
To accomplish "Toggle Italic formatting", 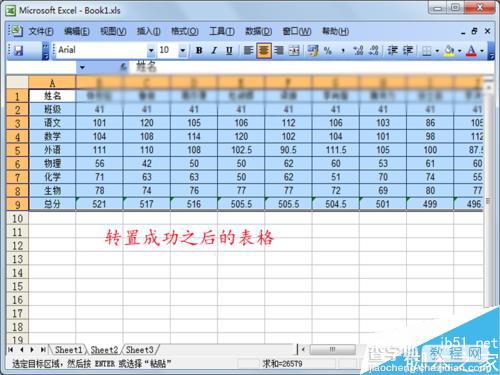I will click(214, 51).
